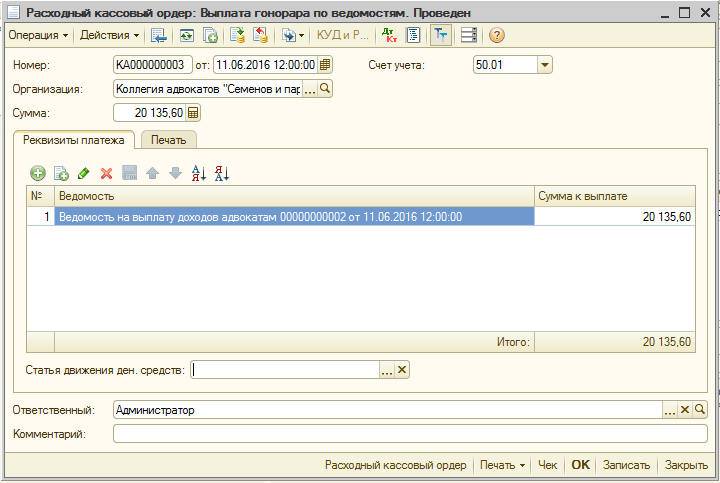
Task: Sort table ascending with the А-Я icon
Action: (198, 173)
